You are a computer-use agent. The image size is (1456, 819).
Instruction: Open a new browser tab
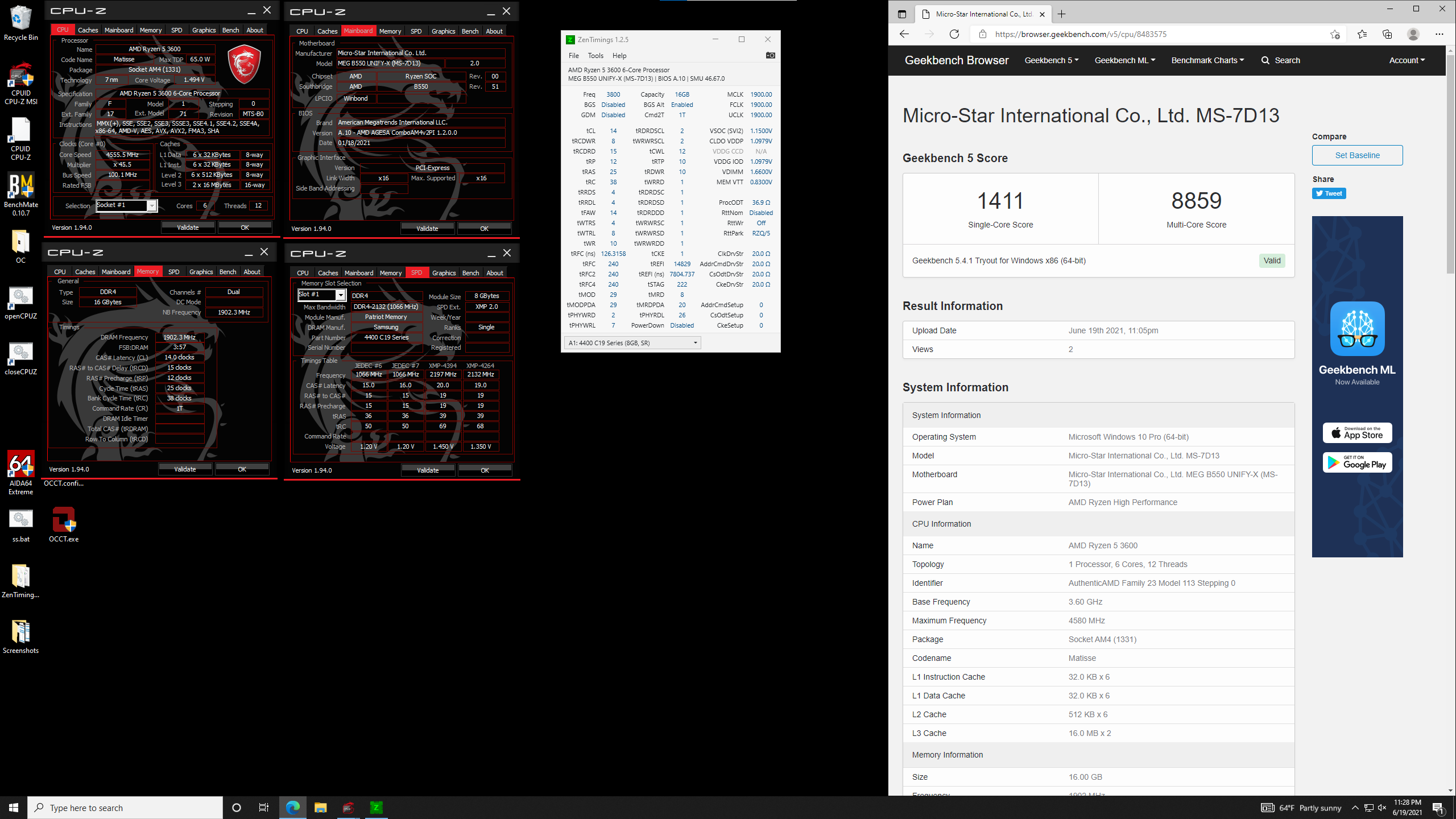(x=1061, y=14)
